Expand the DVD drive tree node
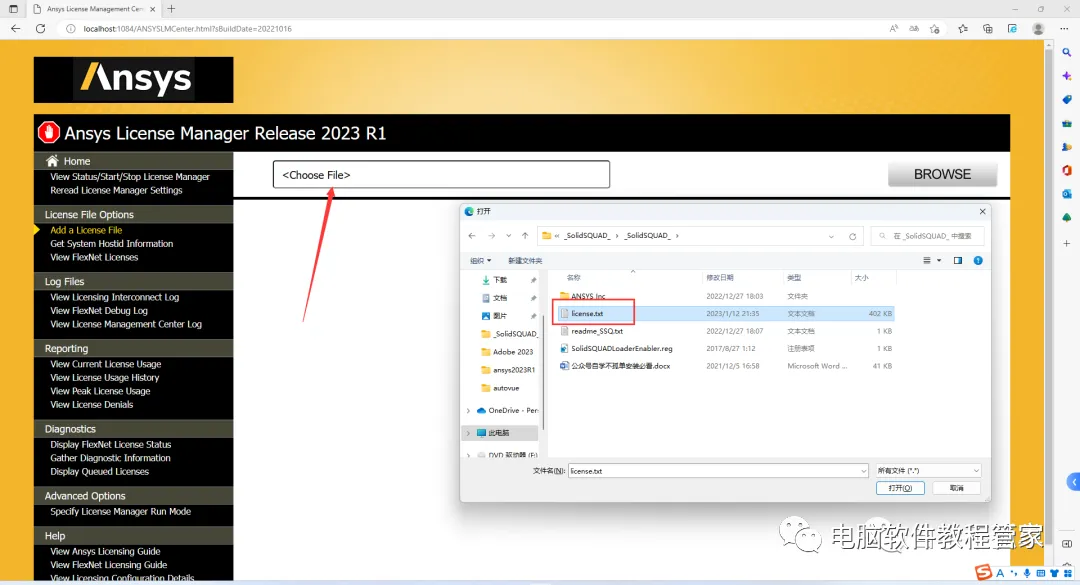1080x585 pixels. (x=468, y=455)
